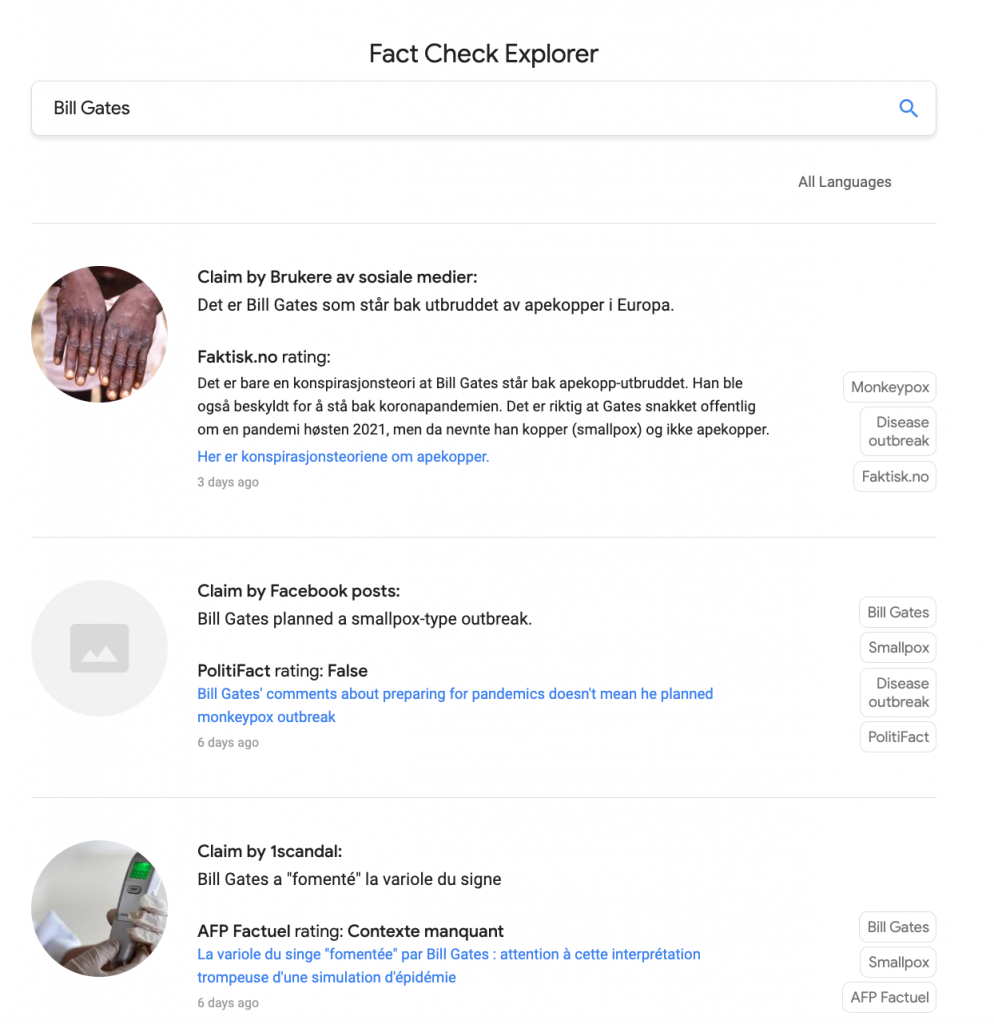Click Smallpox tag in PolitiFact result
This screenshot has height=1024, width=994.
click(898, 647)
